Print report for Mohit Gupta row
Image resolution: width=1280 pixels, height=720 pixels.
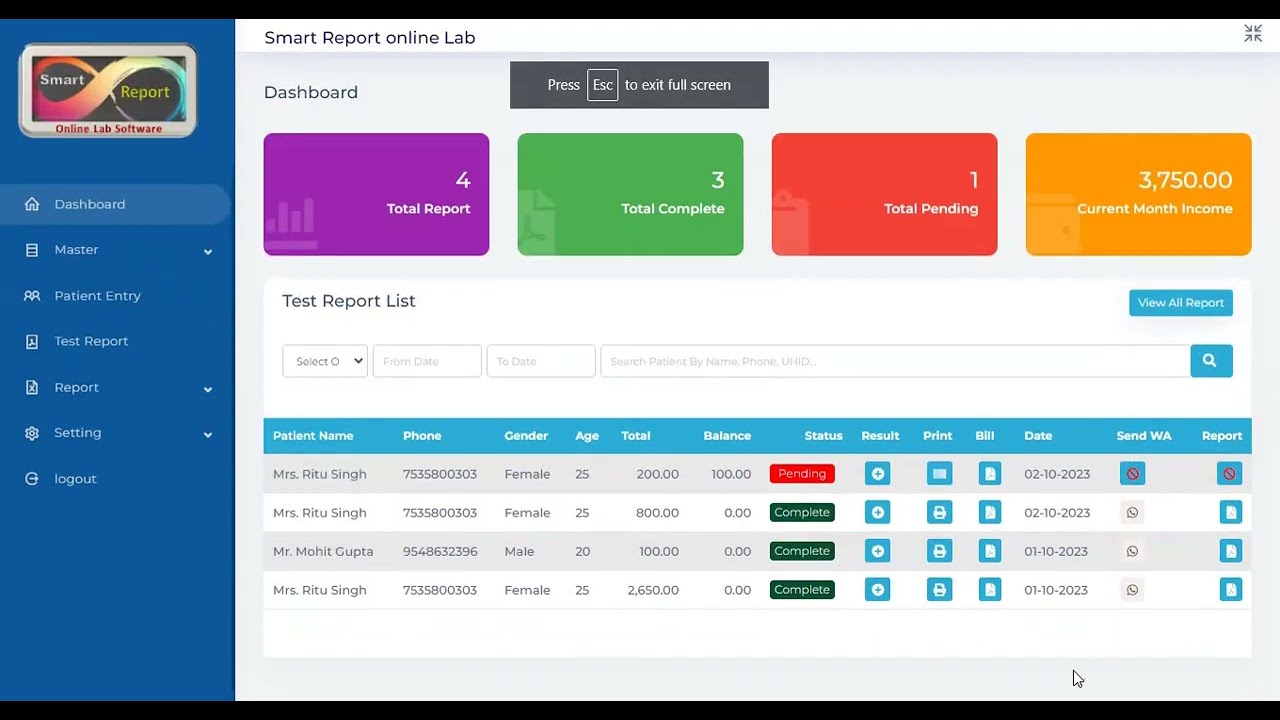point(939,551)
